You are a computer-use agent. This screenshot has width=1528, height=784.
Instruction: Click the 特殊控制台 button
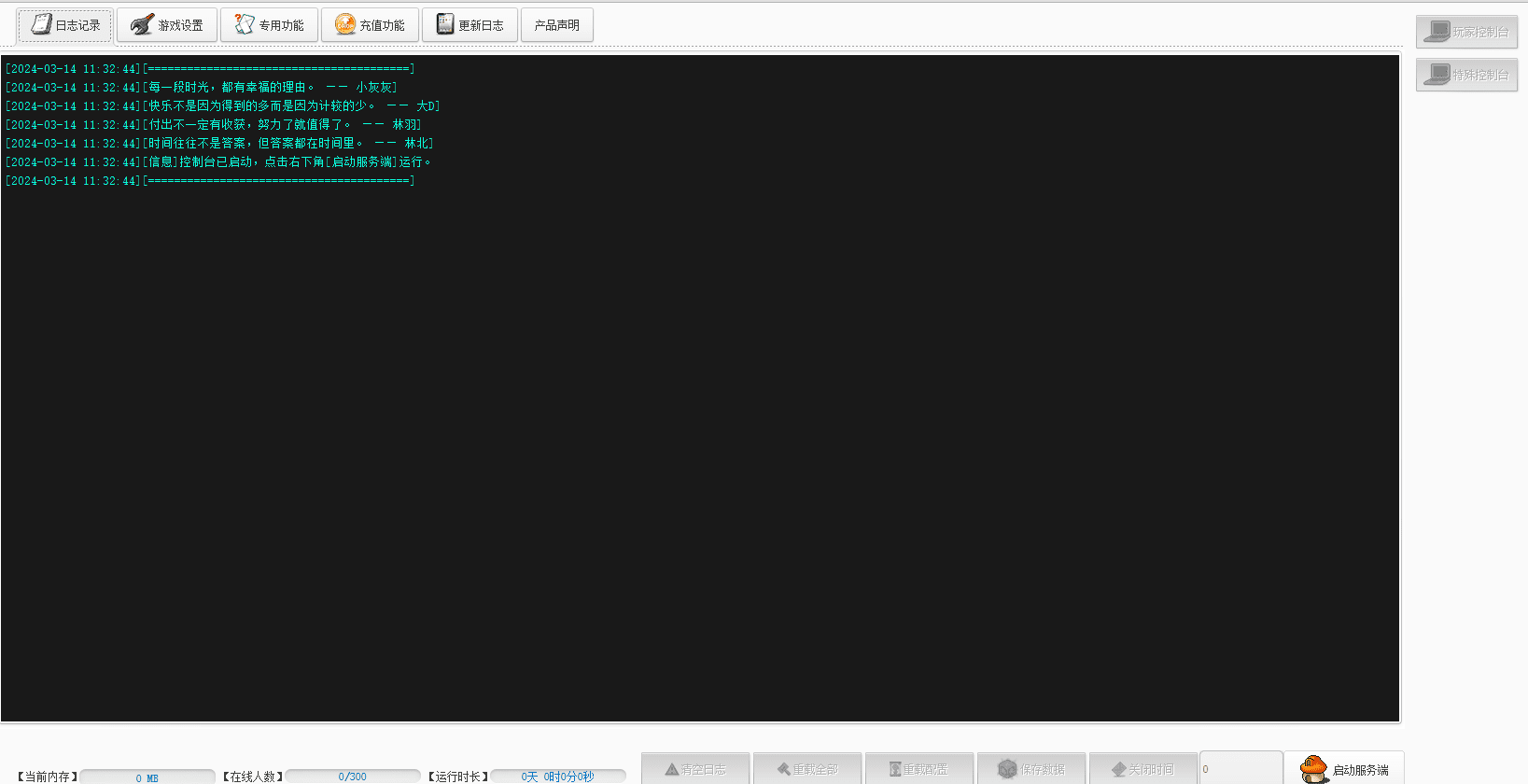(x=1466, y=75)
